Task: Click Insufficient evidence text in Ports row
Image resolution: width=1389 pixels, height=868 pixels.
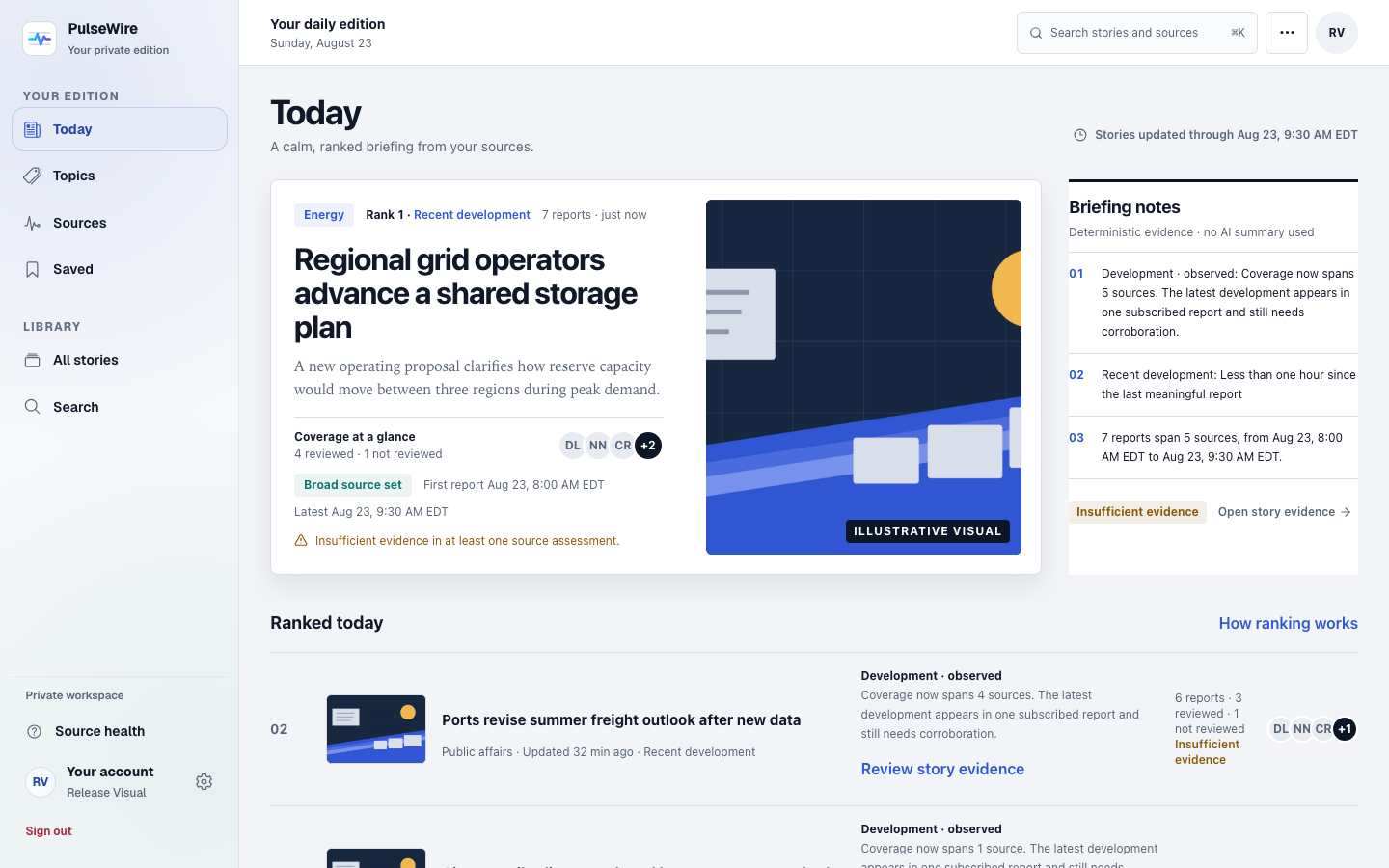Action: point(1207,752)
